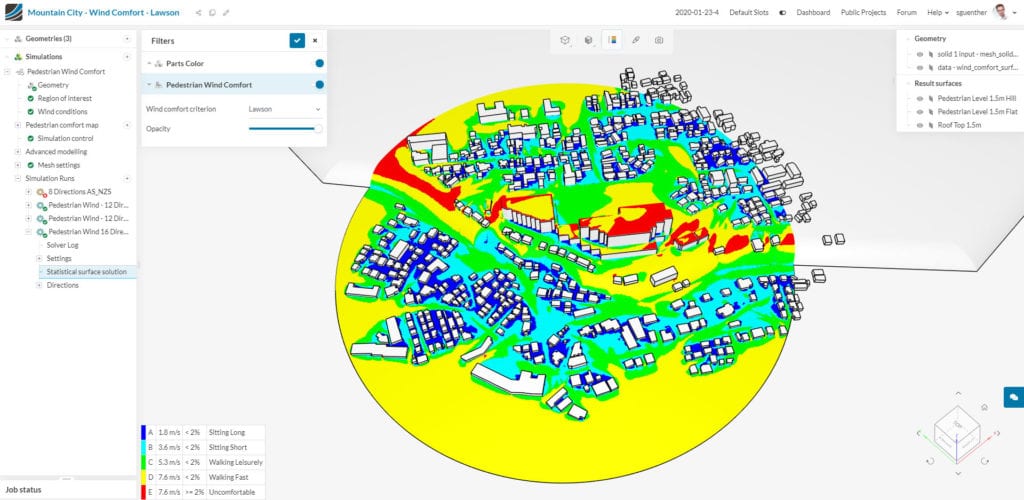
Task: Click the SimScale logo icon
Action: coord(13,12)
